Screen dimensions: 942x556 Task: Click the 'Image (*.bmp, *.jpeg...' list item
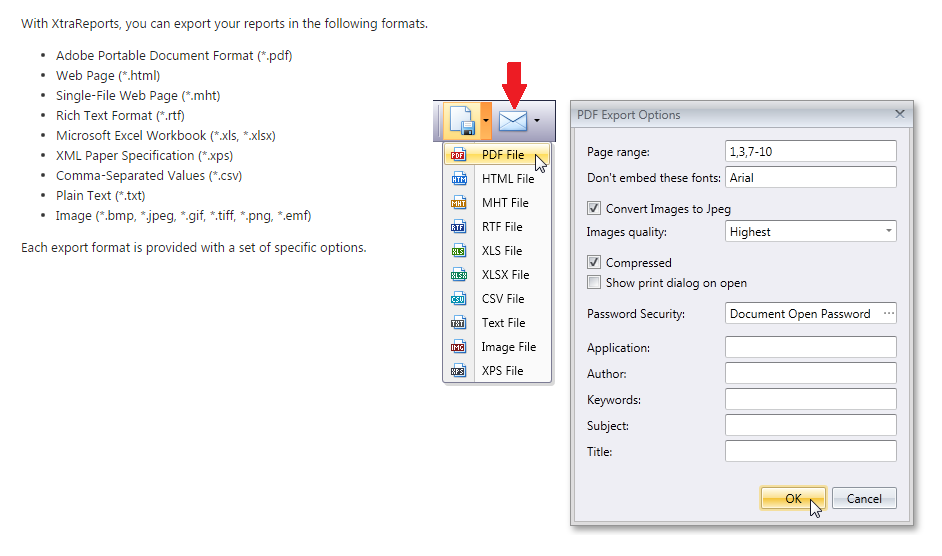(183, 215)
